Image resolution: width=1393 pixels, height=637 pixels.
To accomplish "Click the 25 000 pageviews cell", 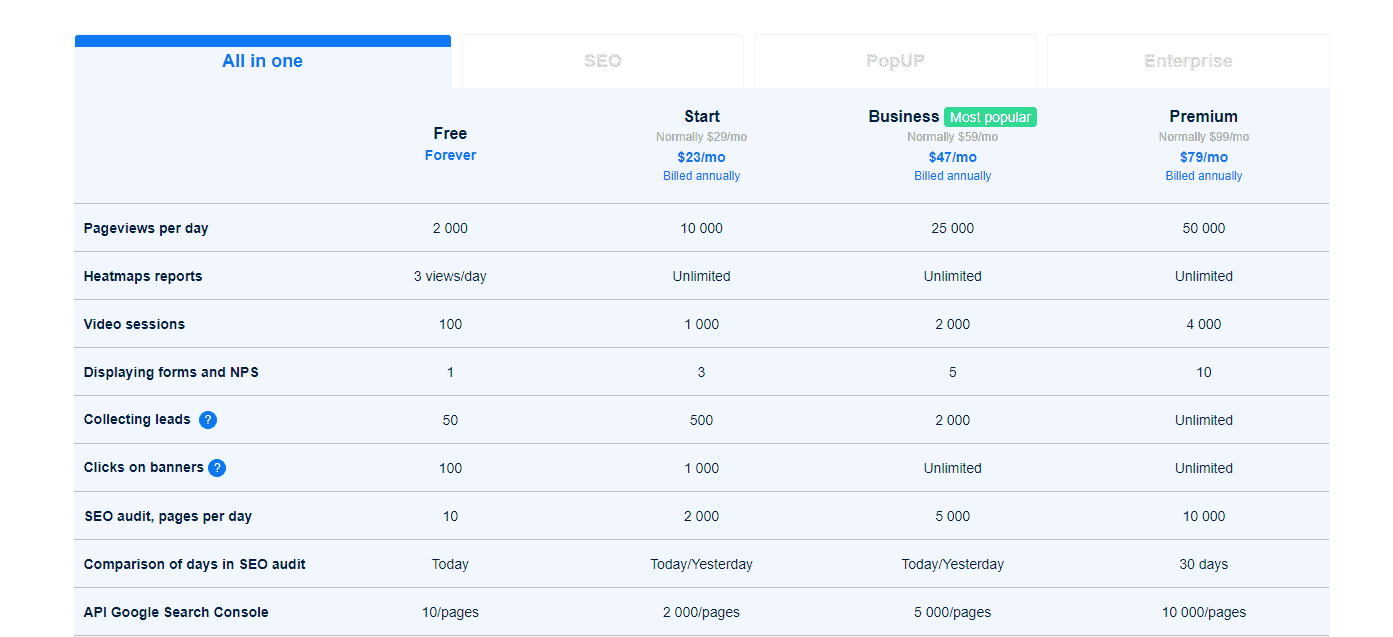I will [x=953, y=228].
